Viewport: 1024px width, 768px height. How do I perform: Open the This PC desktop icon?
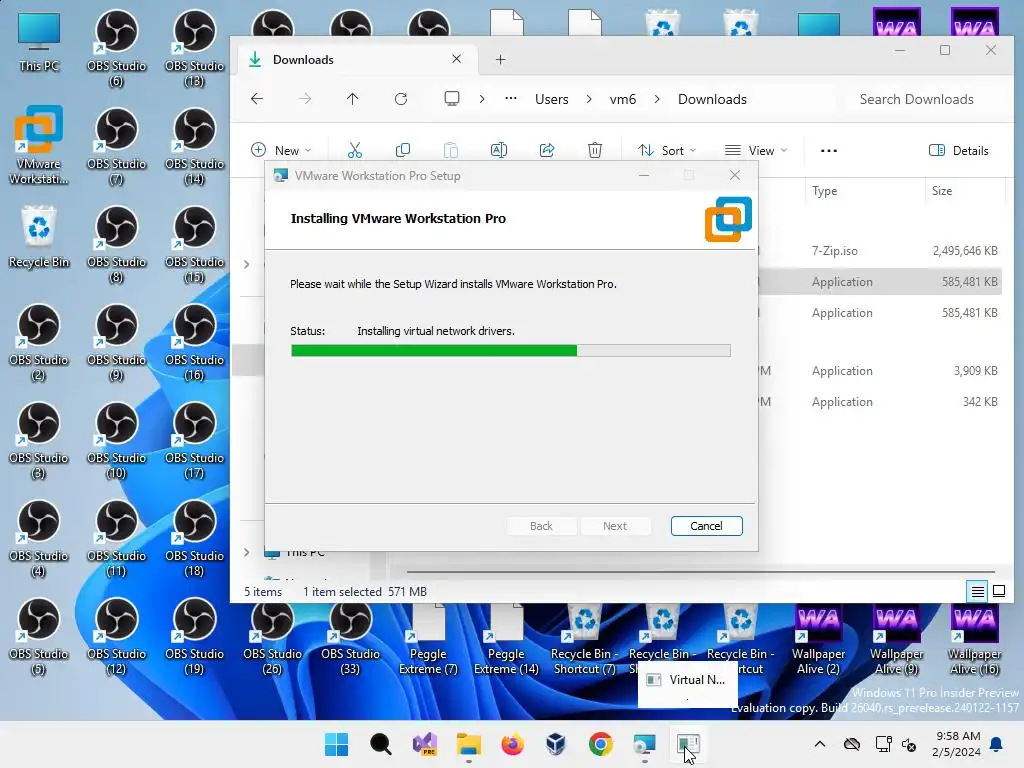tap(39, 42)
